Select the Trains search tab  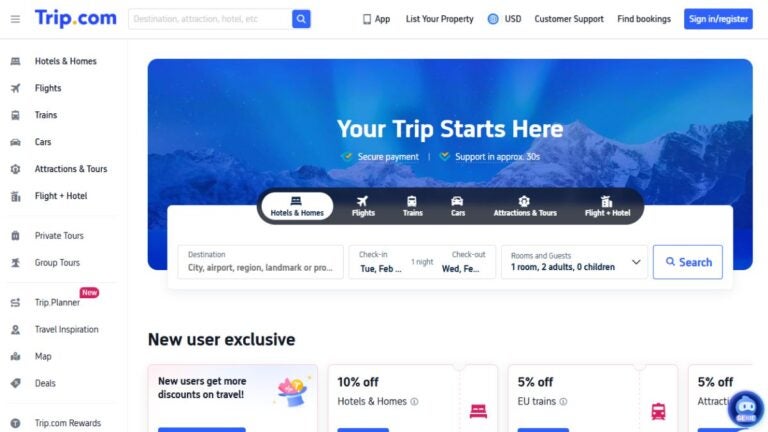tap(412, 206)
